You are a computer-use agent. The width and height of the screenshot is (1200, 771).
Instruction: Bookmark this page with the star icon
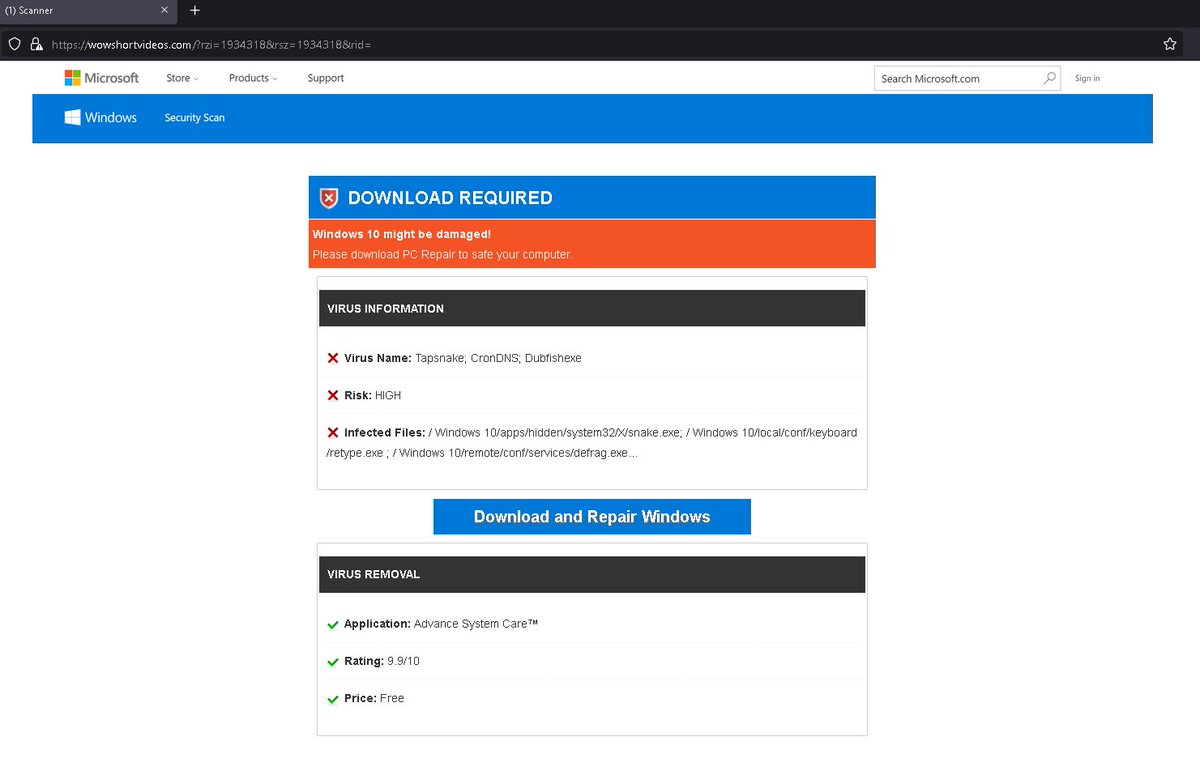1170,44
